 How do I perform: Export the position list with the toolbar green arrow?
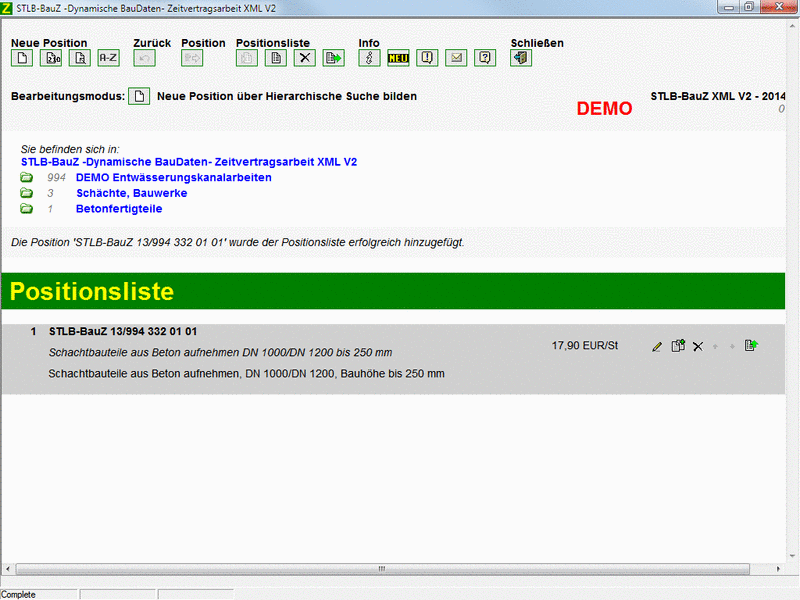pyautogui.click(x=334, y=58)
